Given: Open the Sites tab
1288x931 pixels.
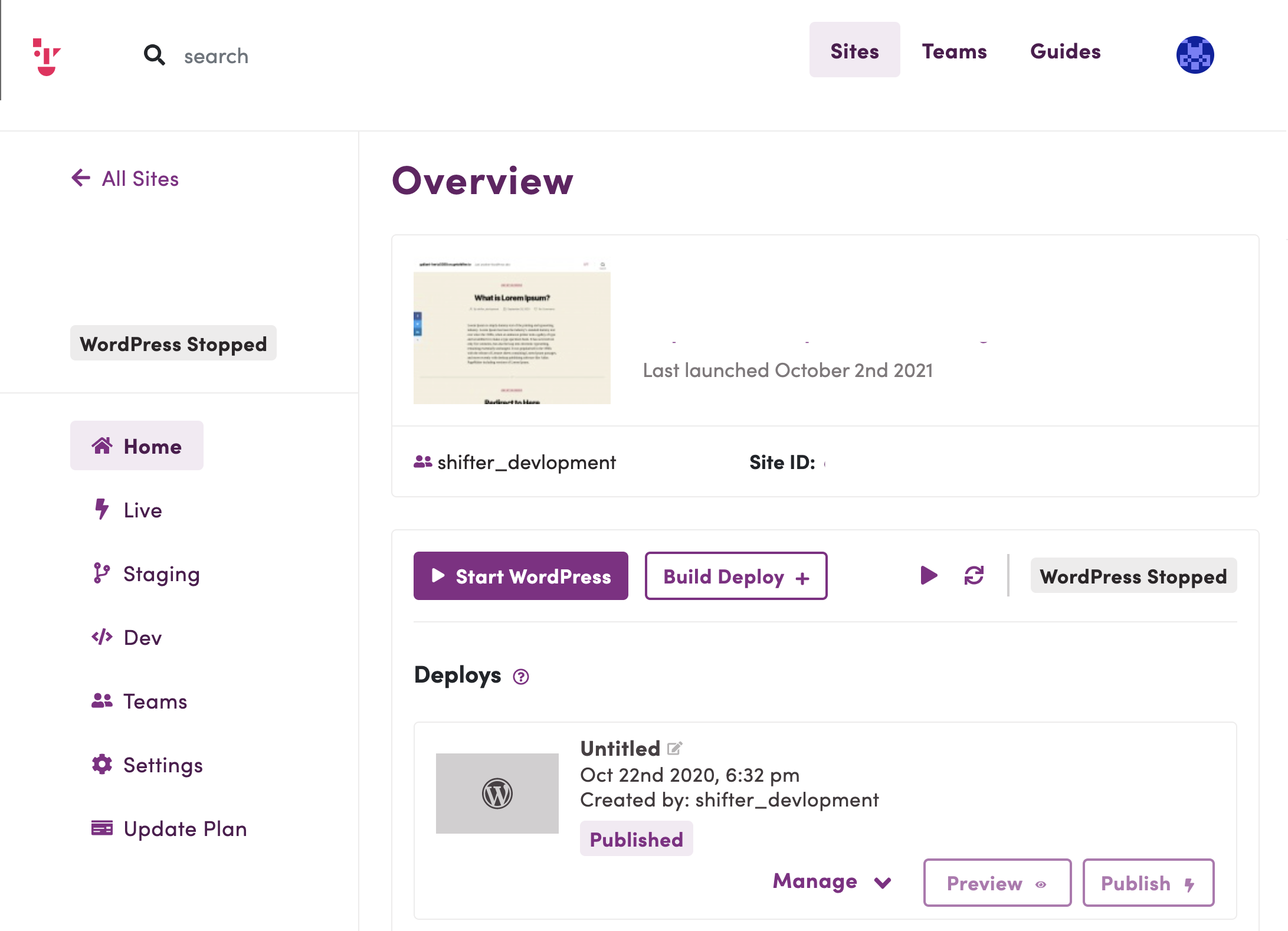Looking at the screenshot, I should [x=854, y=51].
